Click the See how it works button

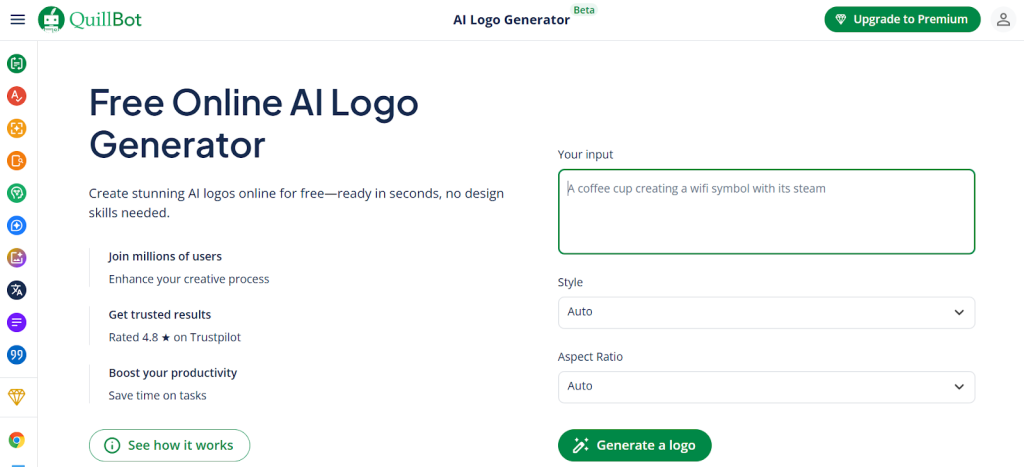tap(169, 445)
